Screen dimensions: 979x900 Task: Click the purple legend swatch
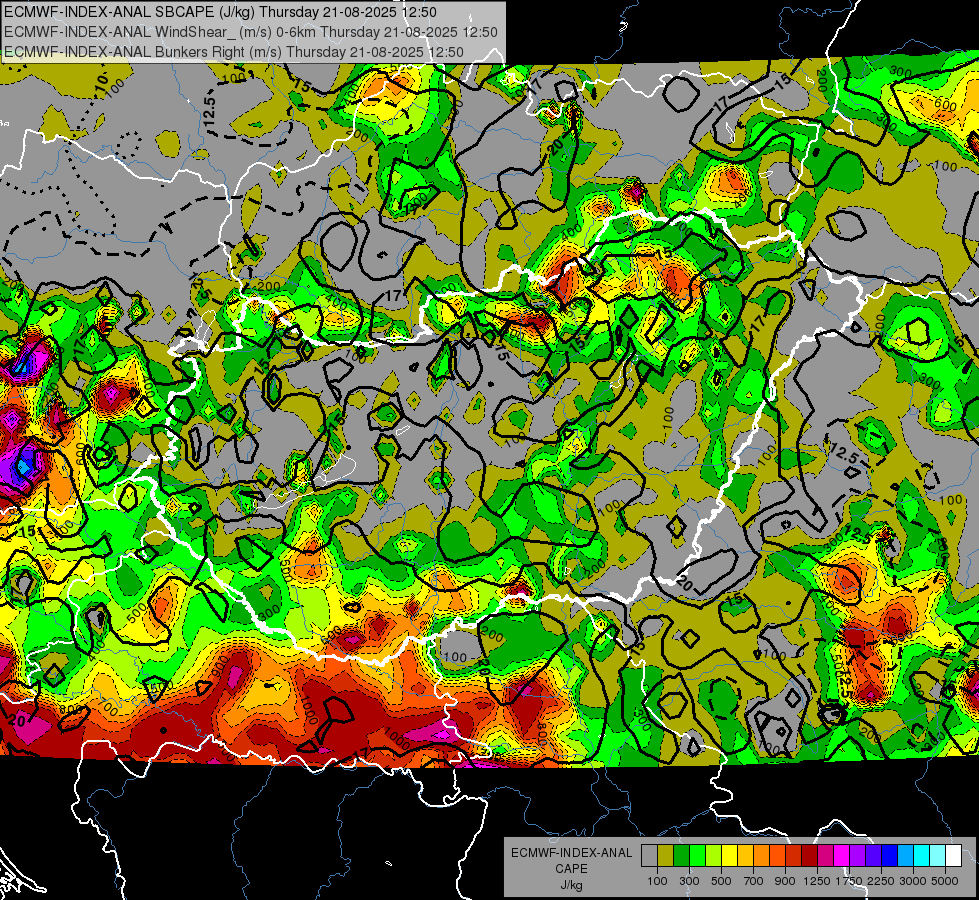click(x=857, y=856)
